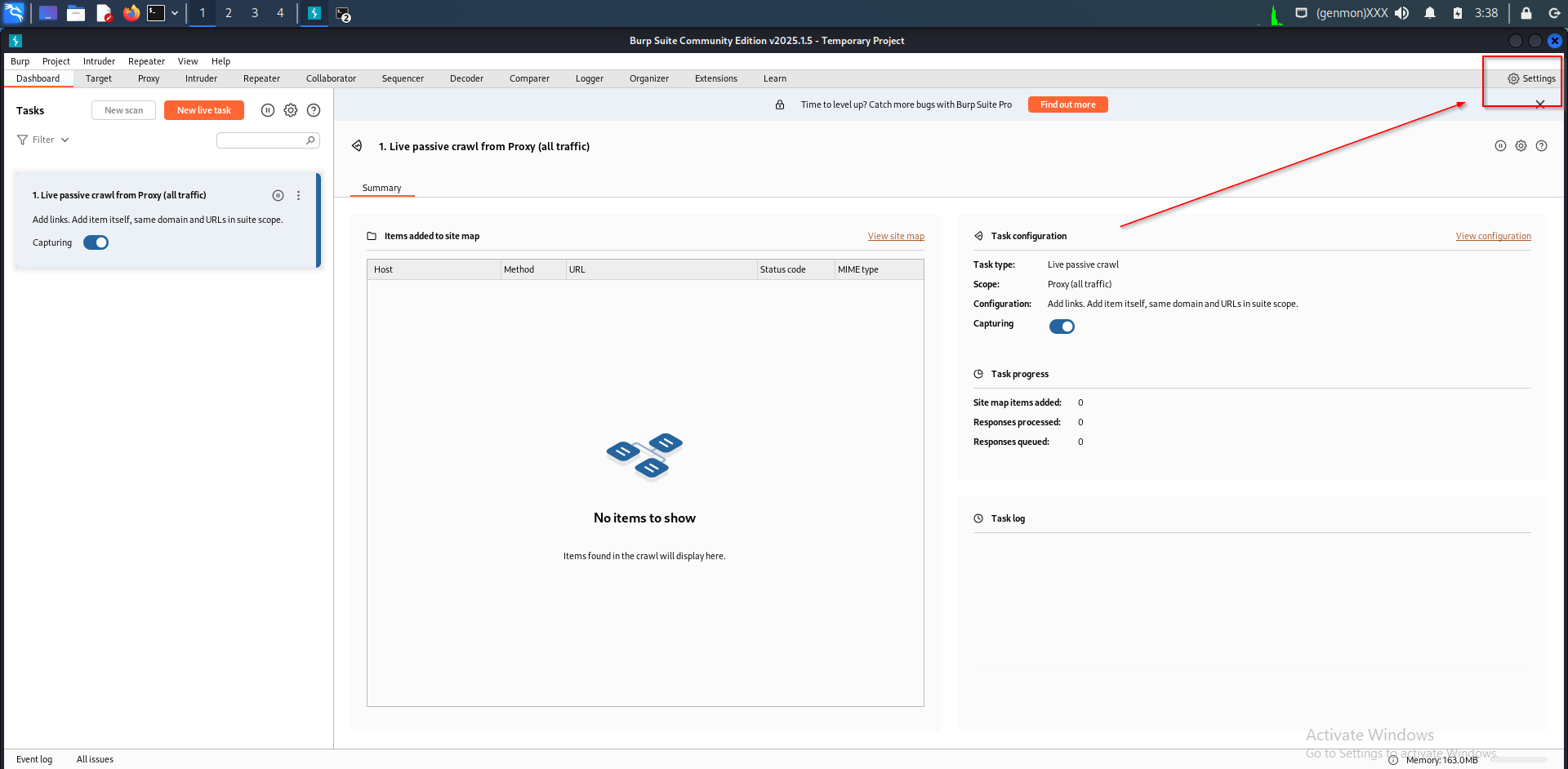Sort table by MIME type column
Screen dimensions: 1568x769
pyautogui.click(x=879, y=269)
